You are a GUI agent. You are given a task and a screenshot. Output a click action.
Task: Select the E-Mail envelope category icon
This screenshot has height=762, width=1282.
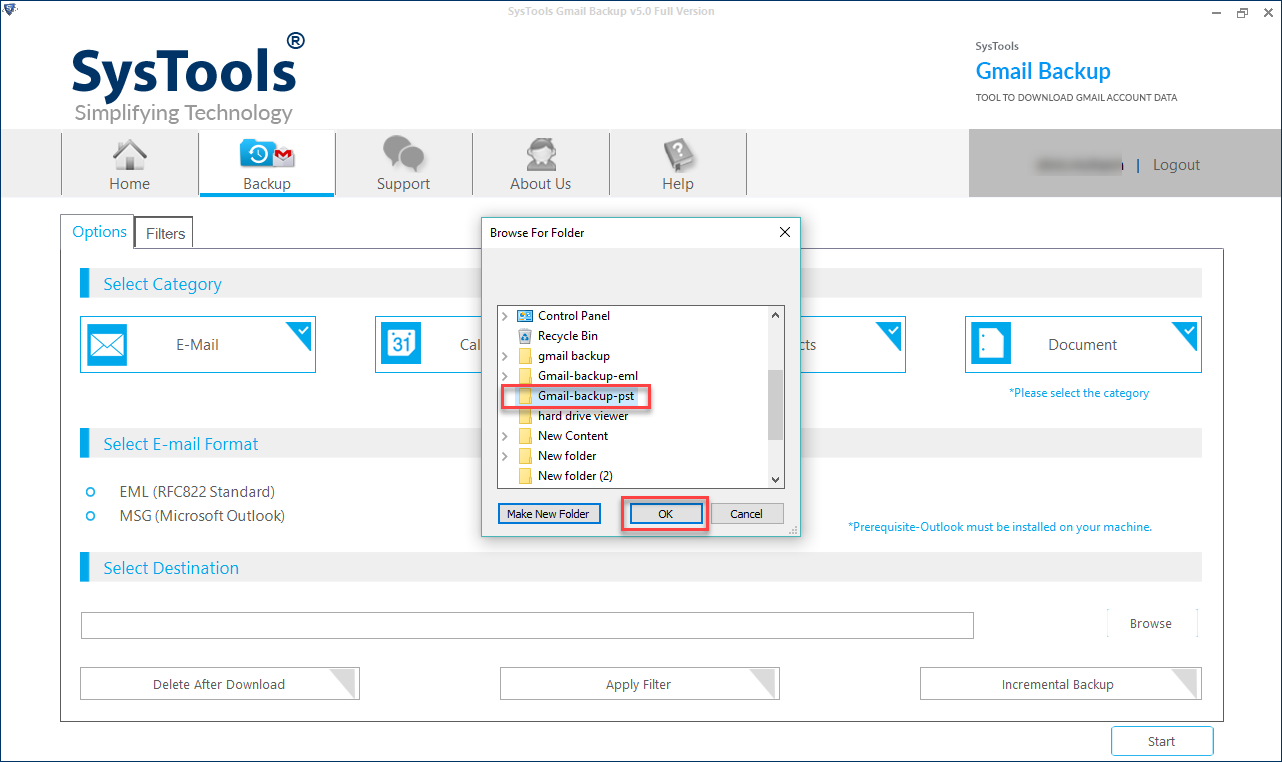pos(107,345)
